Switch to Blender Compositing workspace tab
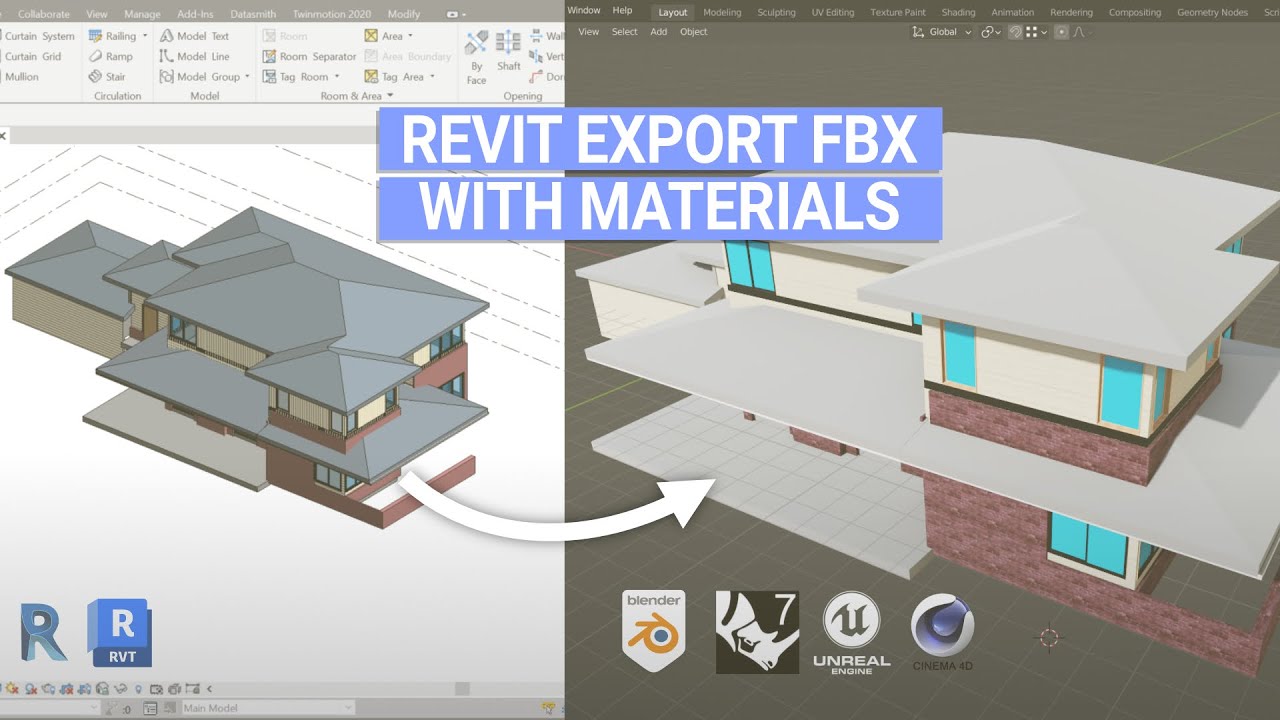The width and height of the screenshot is (1280, 720). point(1135,12)
